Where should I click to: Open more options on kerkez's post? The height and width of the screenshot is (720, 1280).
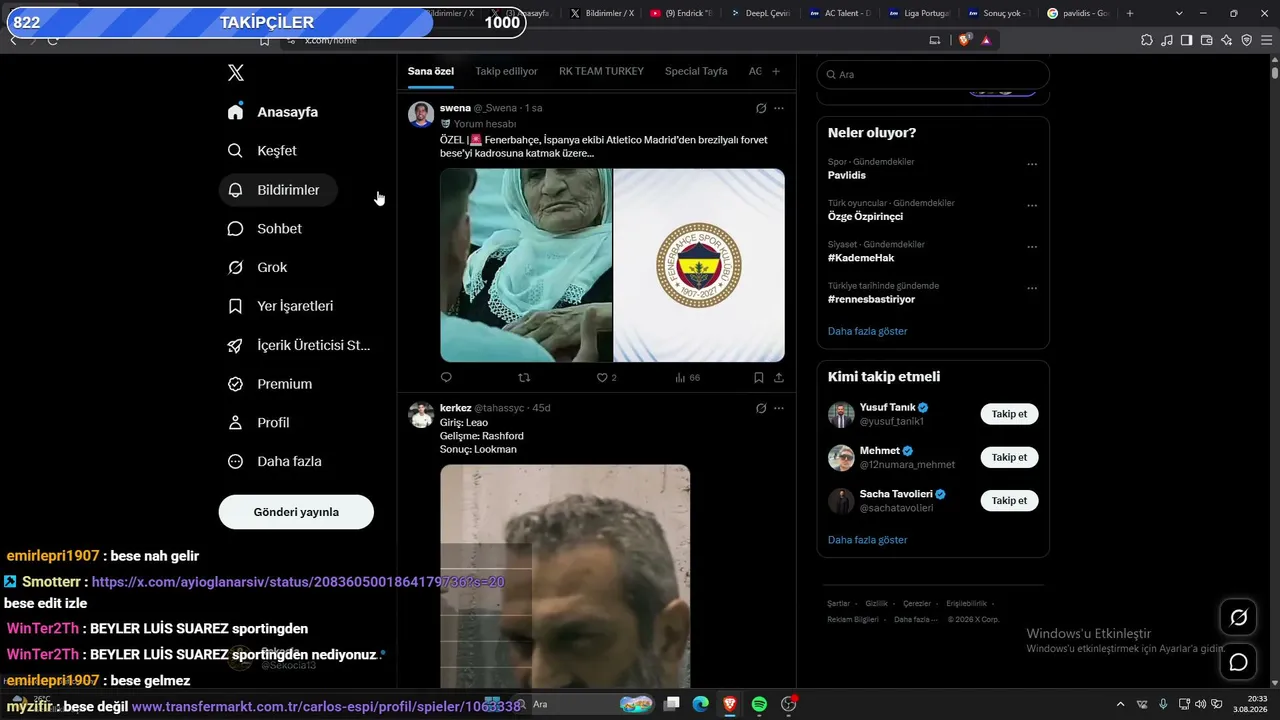tap(779, 408)
